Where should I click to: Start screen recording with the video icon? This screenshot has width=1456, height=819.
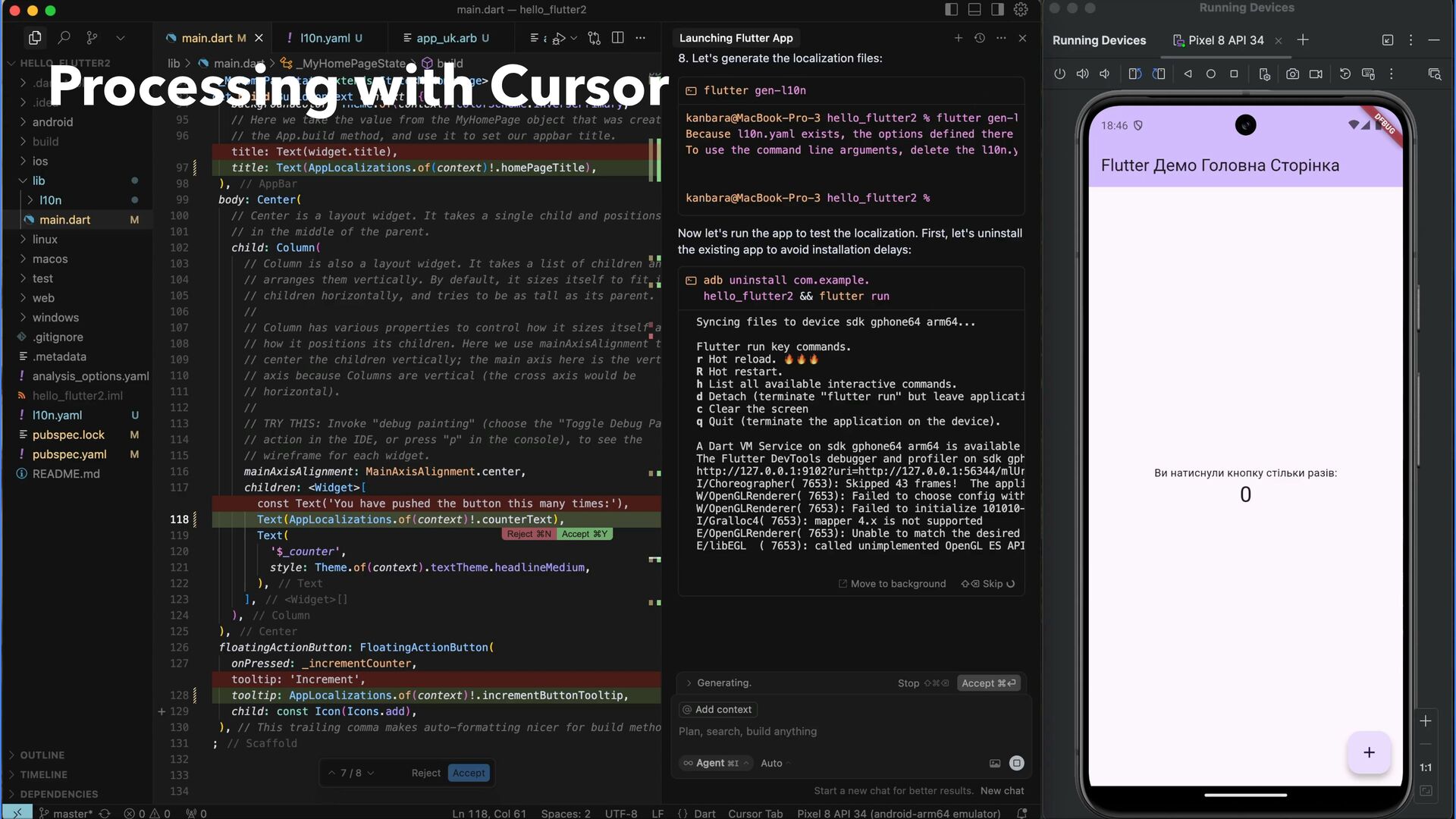(x=1316, y=74)
